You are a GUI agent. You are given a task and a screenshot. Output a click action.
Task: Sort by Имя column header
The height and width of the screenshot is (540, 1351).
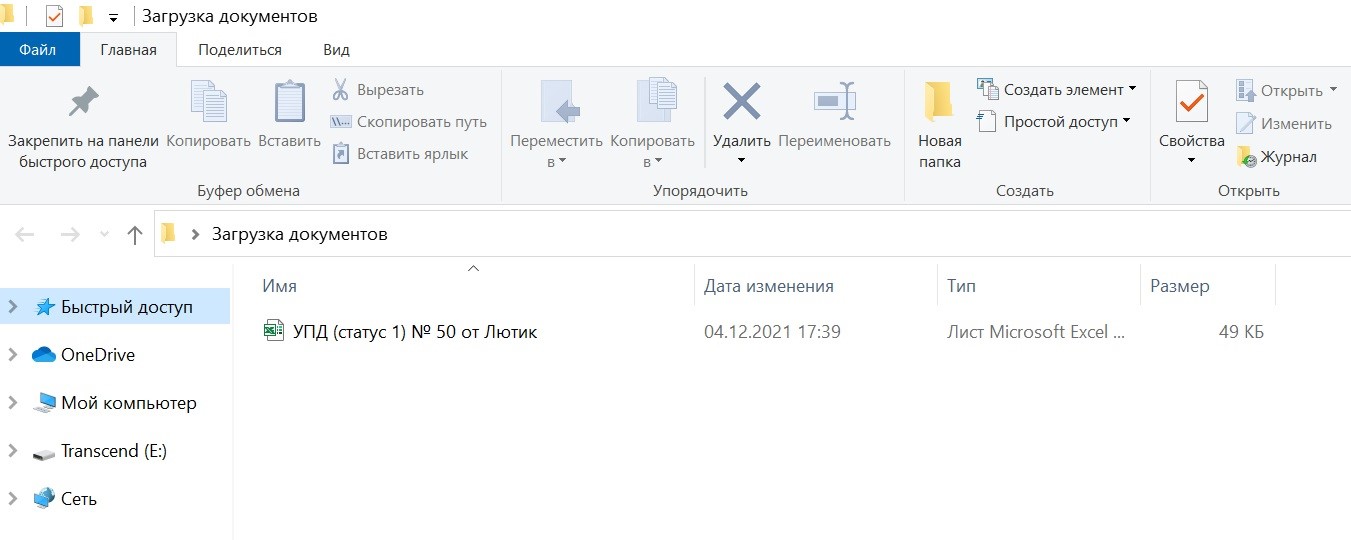point(279,286)
